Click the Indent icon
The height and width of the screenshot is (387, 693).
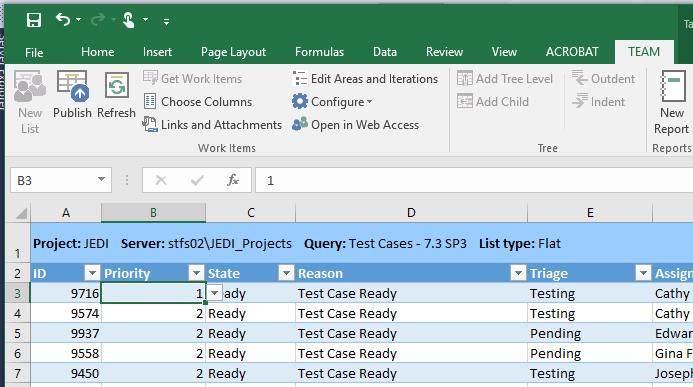[x=579, y=101]
